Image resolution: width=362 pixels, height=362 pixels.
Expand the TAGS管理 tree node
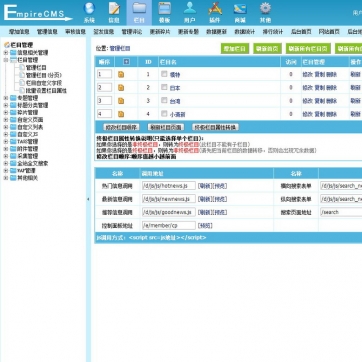pos(6,142)
